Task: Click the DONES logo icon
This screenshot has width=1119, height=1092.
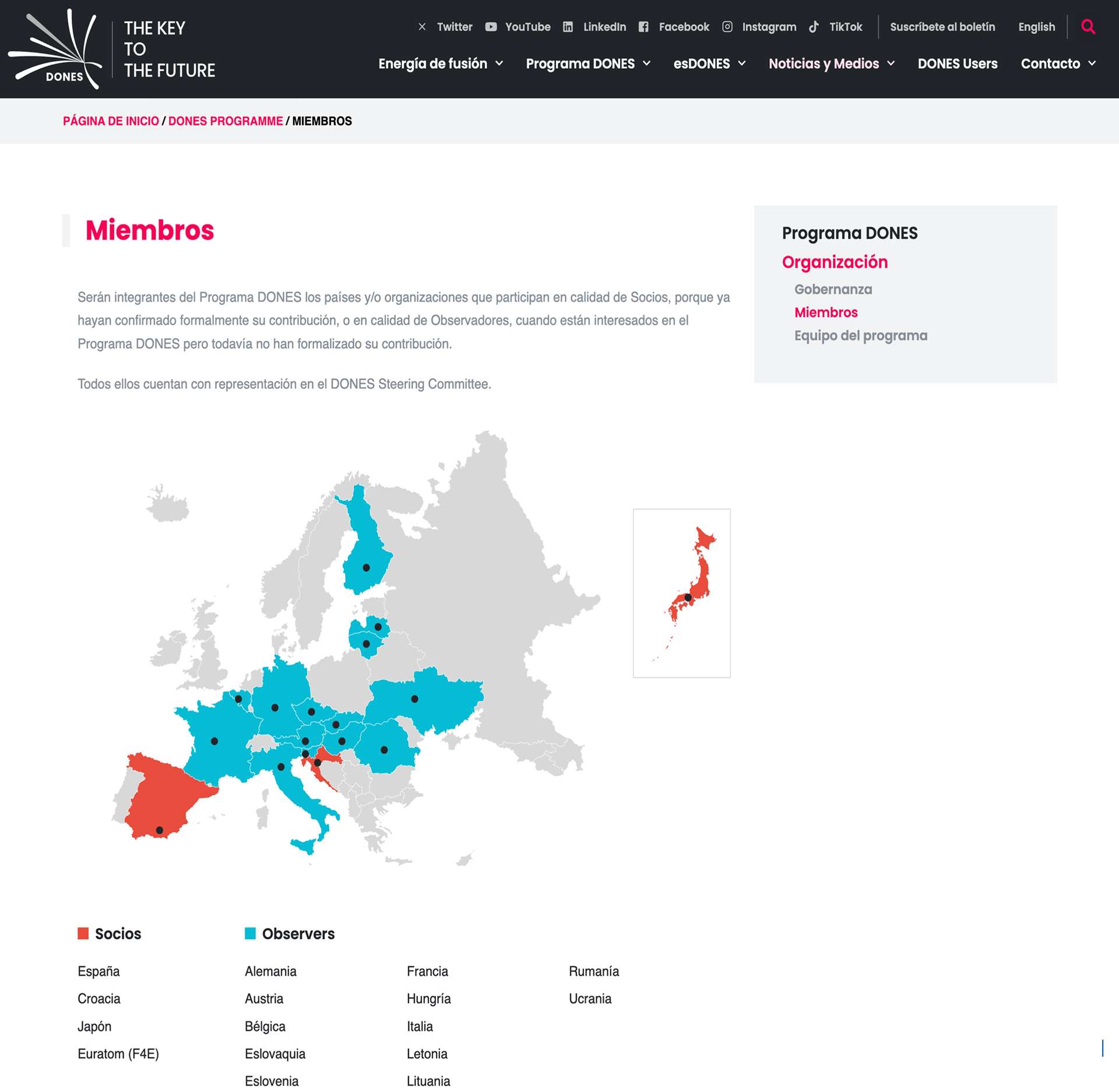Action: pyautogui.click(x=55, y=50)
